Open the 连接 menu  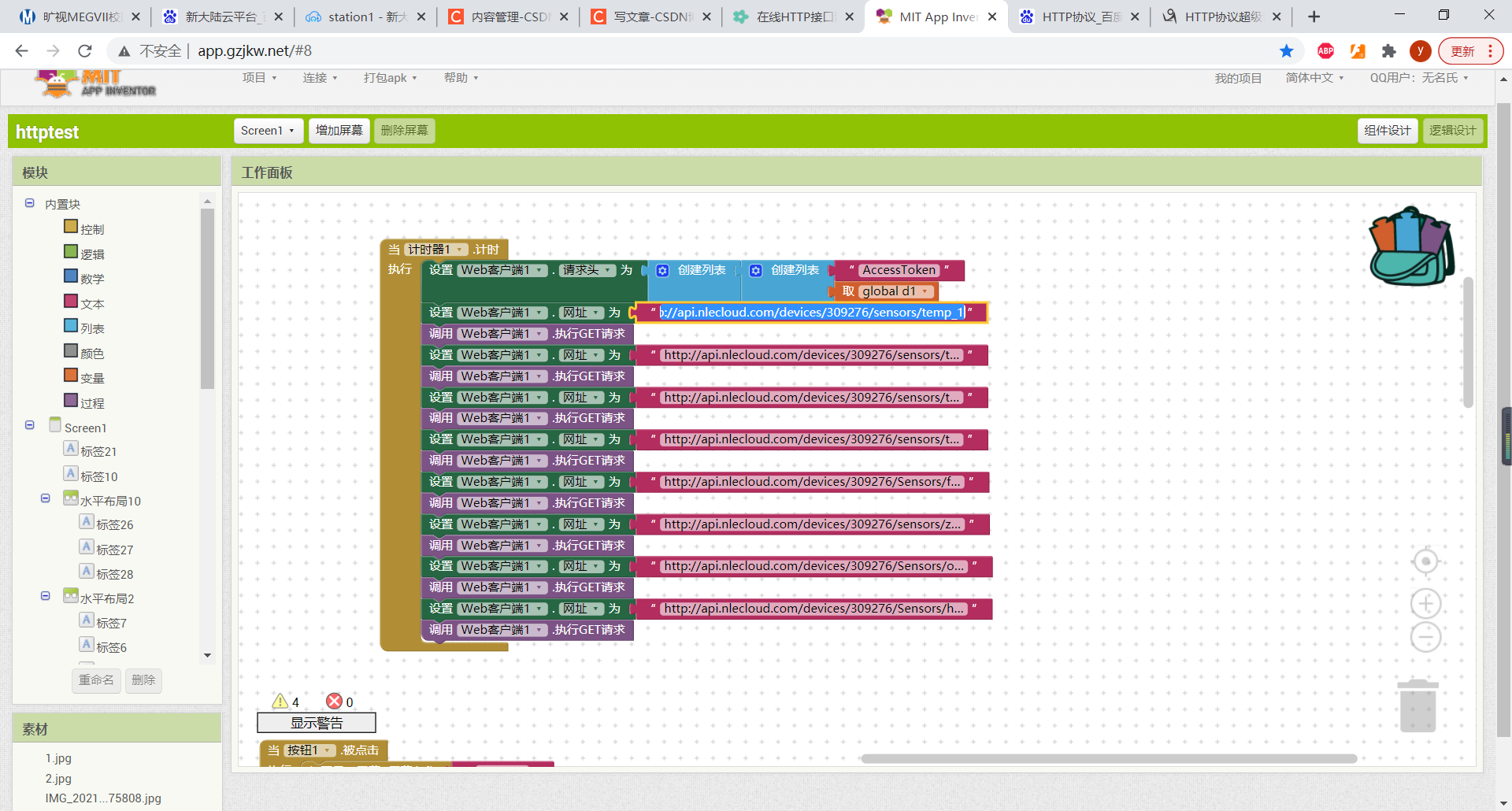pos(320,78)
